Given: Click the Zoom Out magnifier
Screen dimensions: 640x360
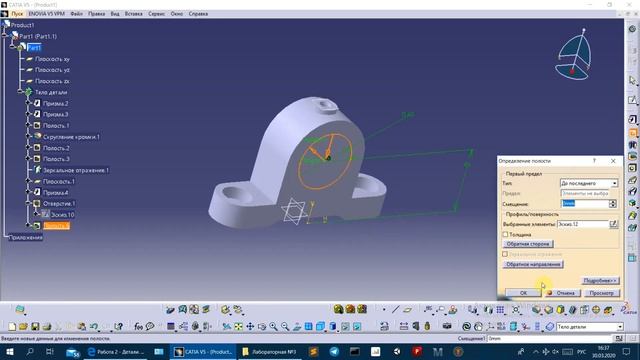Looking at the screenshot, I should pyautogui.click(x=285, y=326).
